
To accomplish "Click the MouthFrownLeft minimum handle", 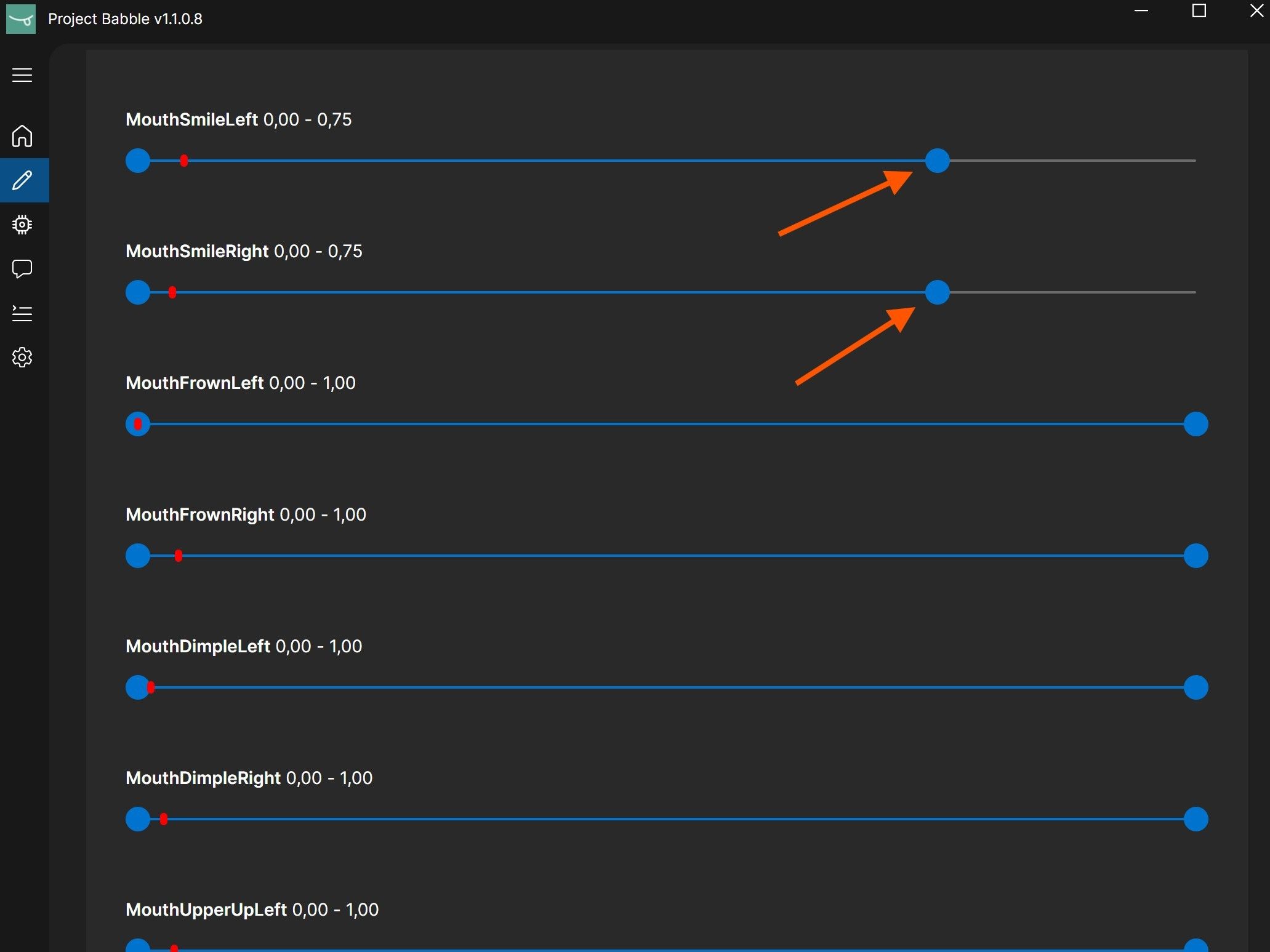I will [137, 423].
